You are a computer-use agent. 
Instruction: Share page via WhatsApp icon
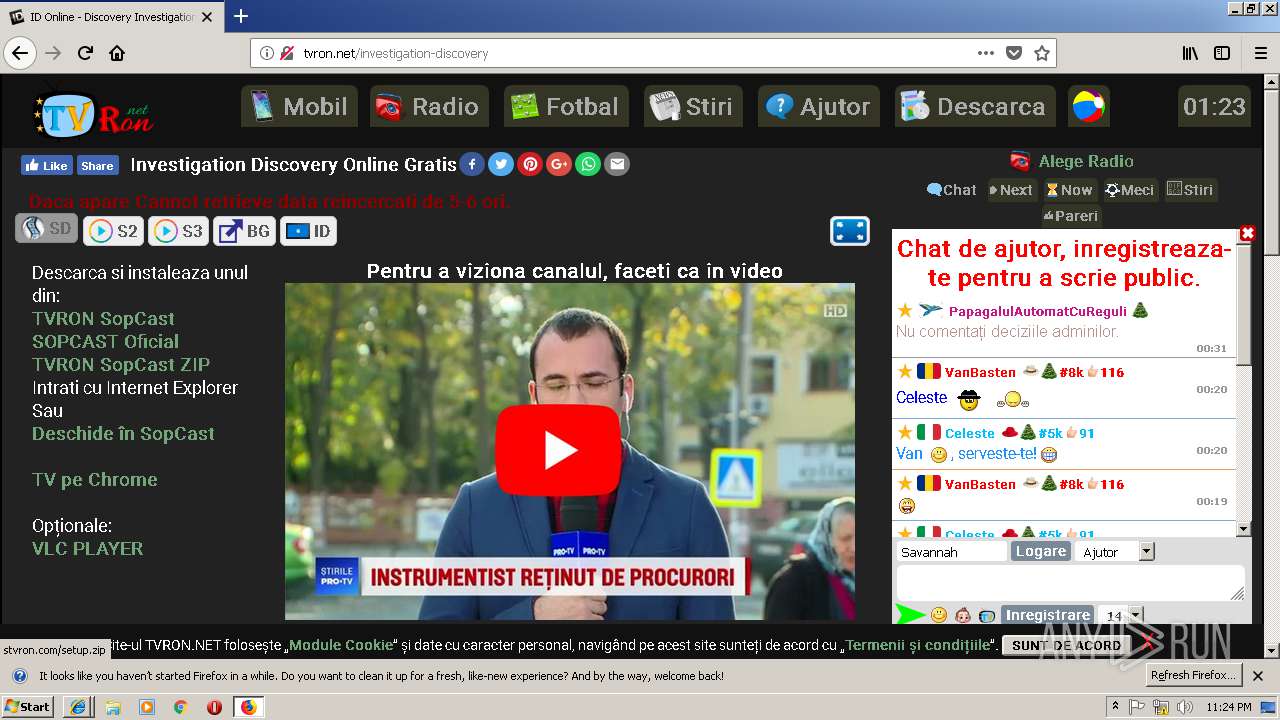(588, 164)
